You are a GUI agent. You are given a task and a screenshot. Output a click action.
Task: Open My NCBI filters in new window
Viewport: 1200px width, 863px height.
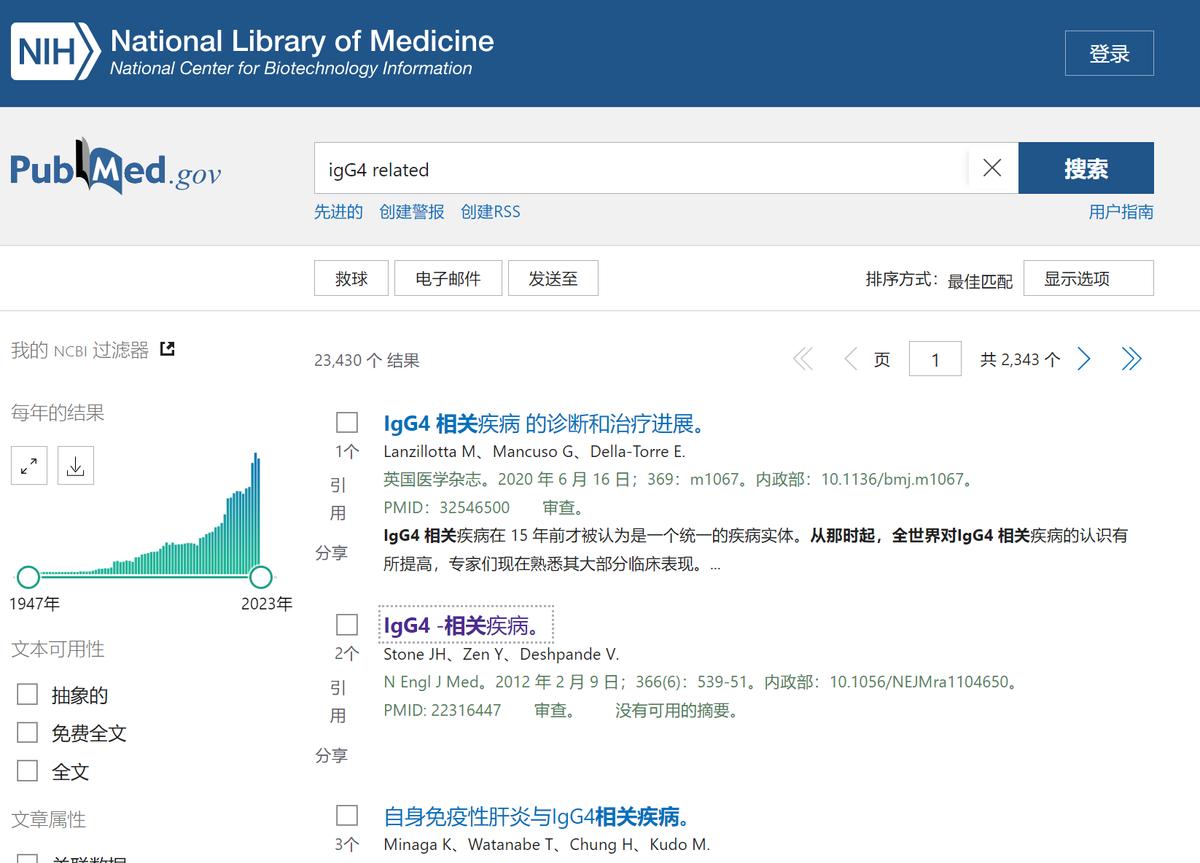point(166,346)
